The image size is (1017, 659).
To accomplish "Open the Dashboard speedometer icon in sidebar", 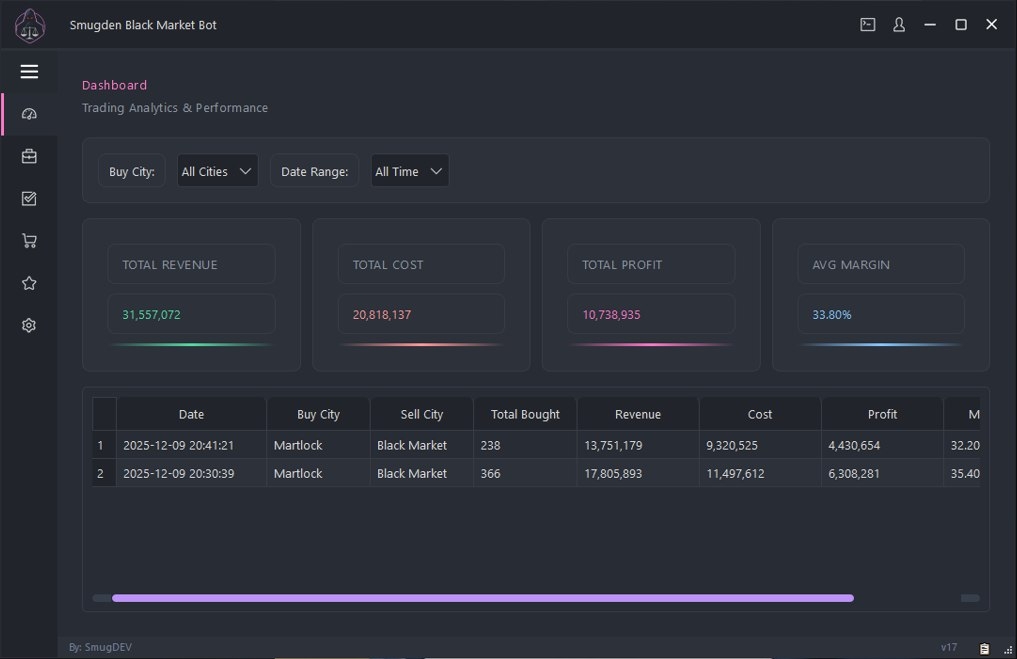I will pyautogui.click(x=28, y=113).
